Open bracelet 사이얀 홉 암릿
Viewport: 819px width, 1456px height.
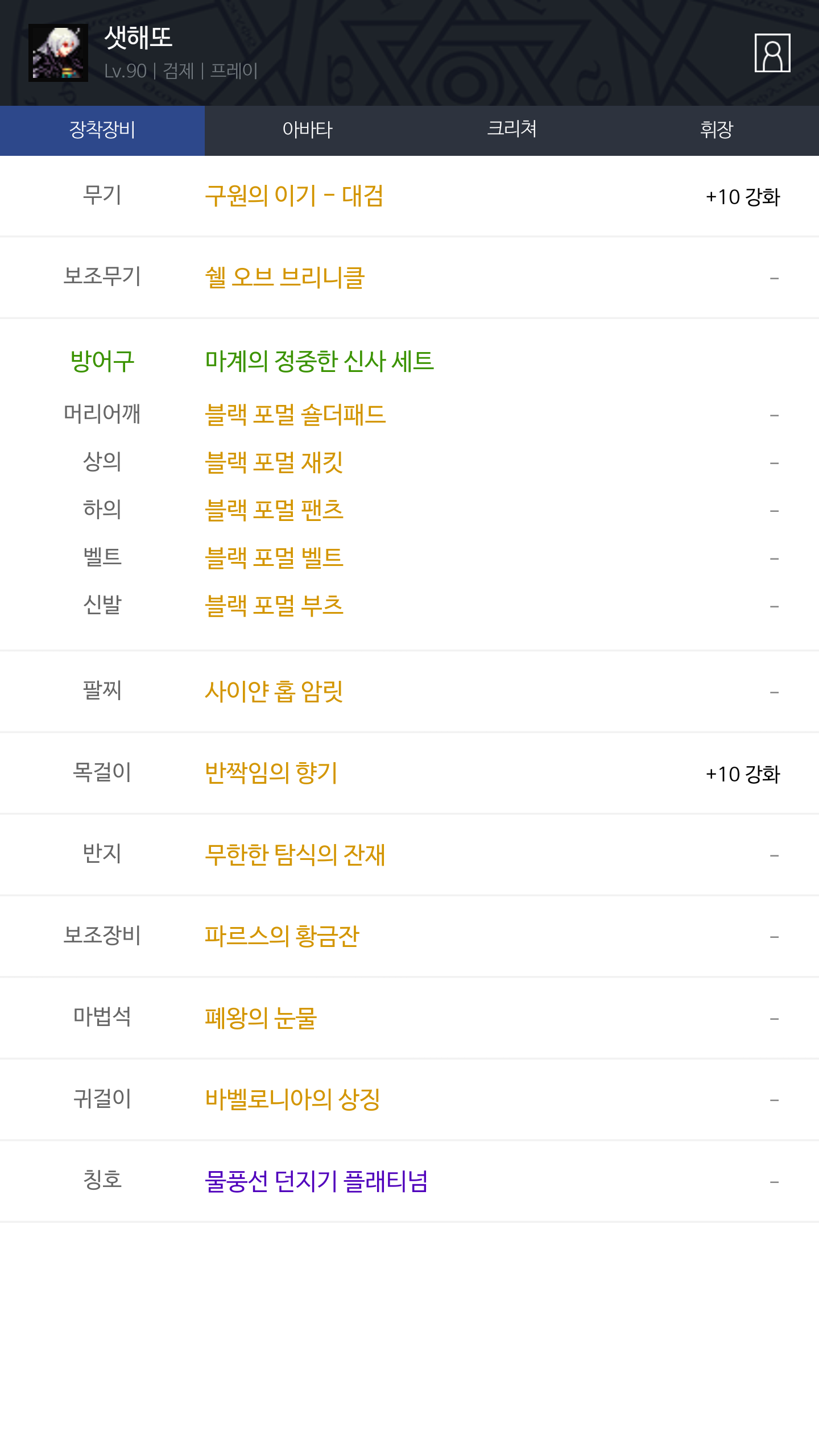point(274,692)
